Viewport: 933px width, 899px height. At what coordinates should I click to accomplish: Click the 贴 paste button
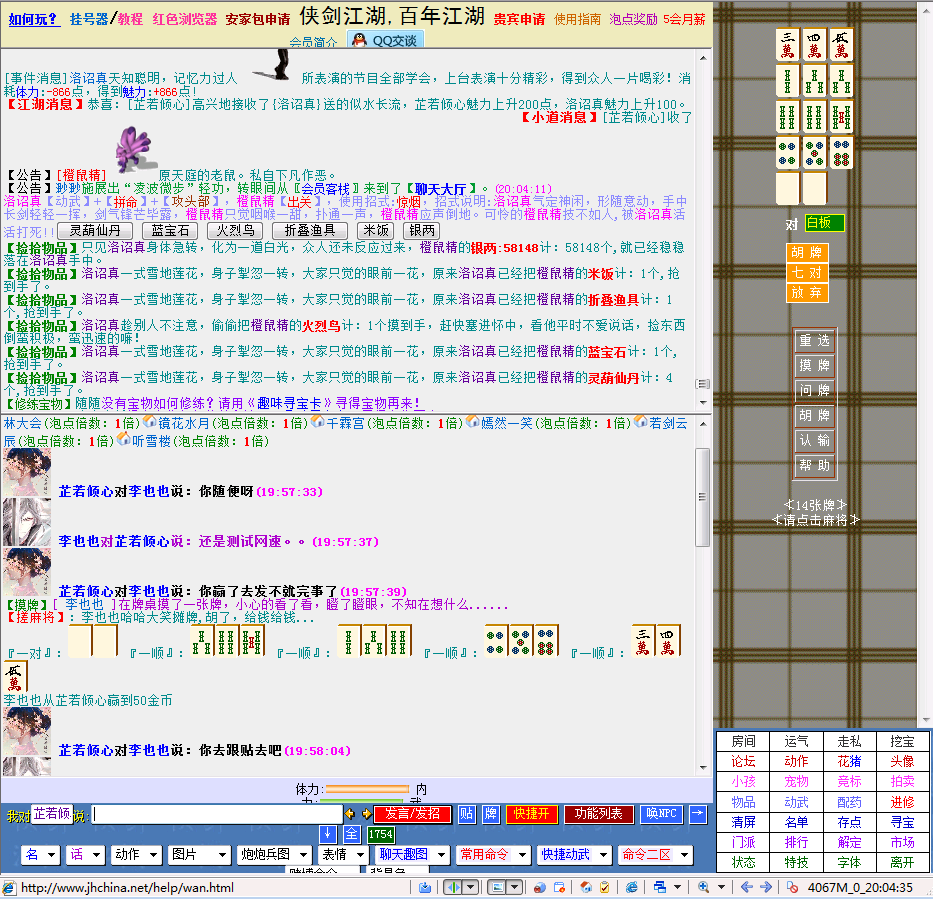466,813
